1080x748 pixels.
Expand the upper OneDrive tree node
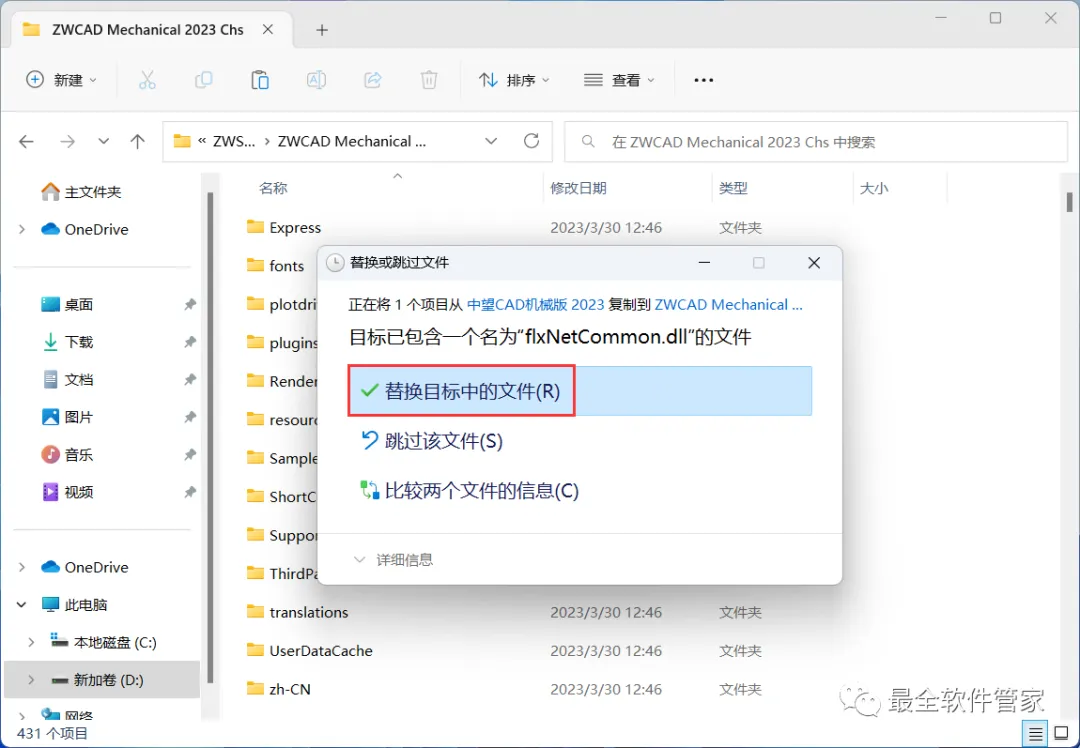[x=22, y=229]
